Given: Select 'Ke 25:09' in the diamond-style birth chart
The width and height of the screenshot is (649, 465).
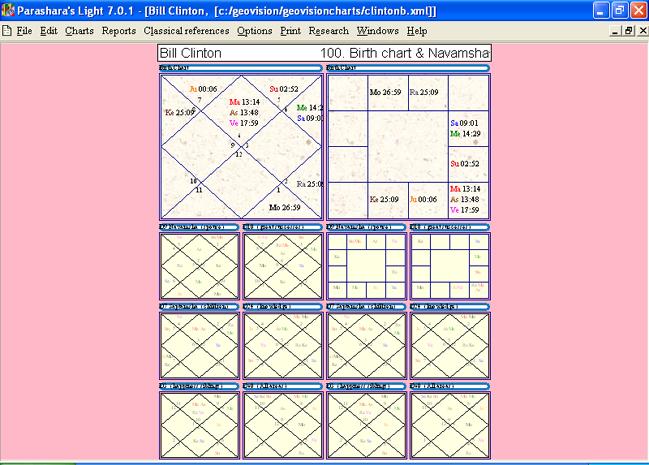Looking at the screenshot, I should coord(180,112).
